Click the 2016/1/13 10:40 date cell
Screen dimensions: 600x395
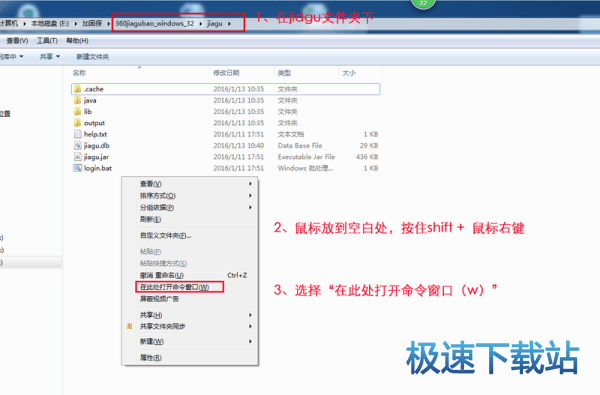(239, 145)
